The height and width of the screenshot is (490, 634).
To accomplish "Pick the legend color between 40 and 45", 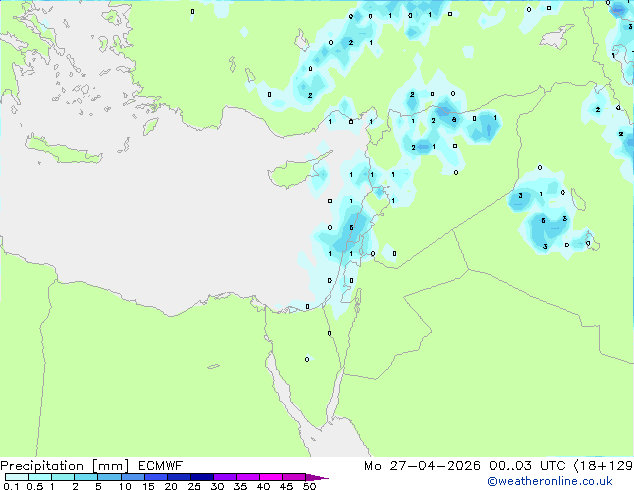I will tap(270, 477).
